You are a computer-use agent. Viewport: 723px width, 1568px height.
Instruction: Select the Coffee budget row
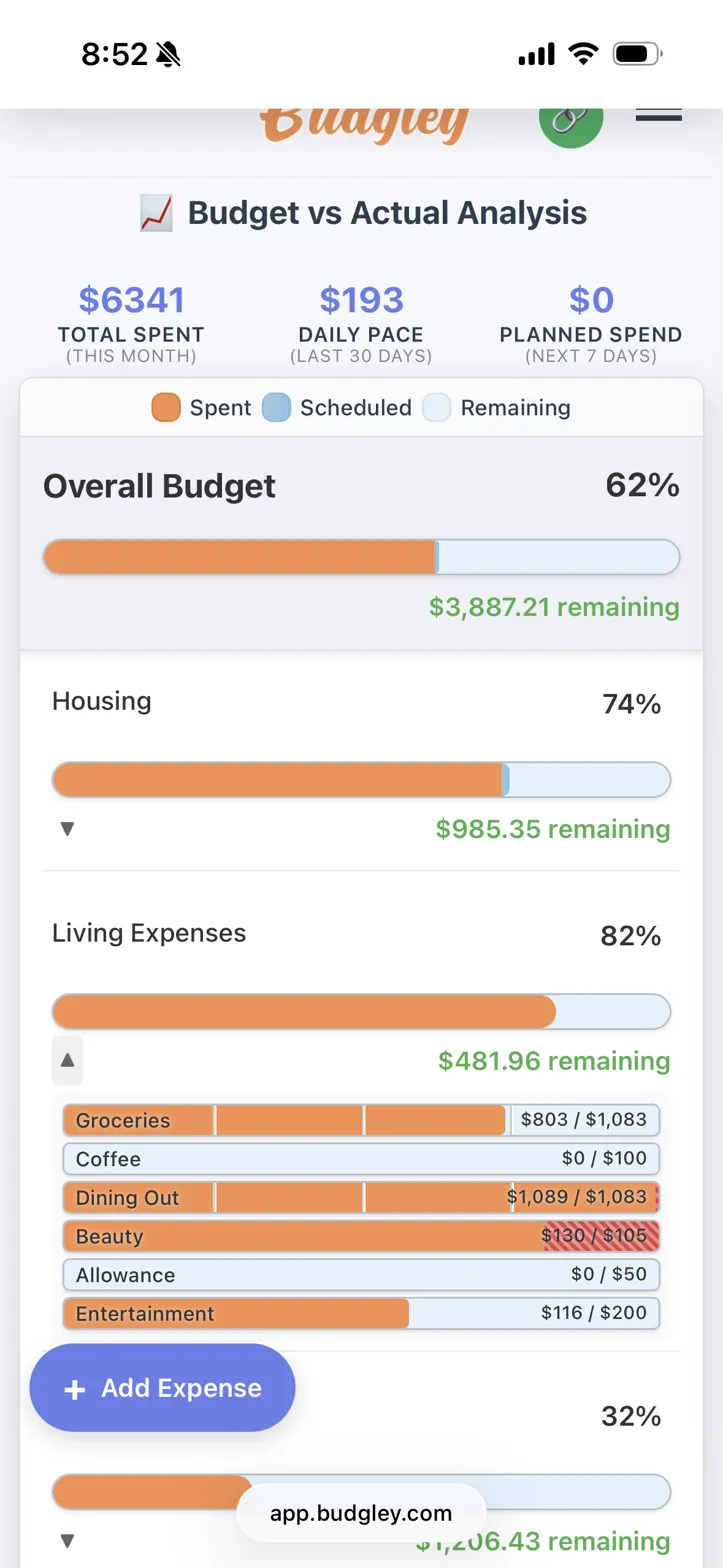(x=361, y=1159)
